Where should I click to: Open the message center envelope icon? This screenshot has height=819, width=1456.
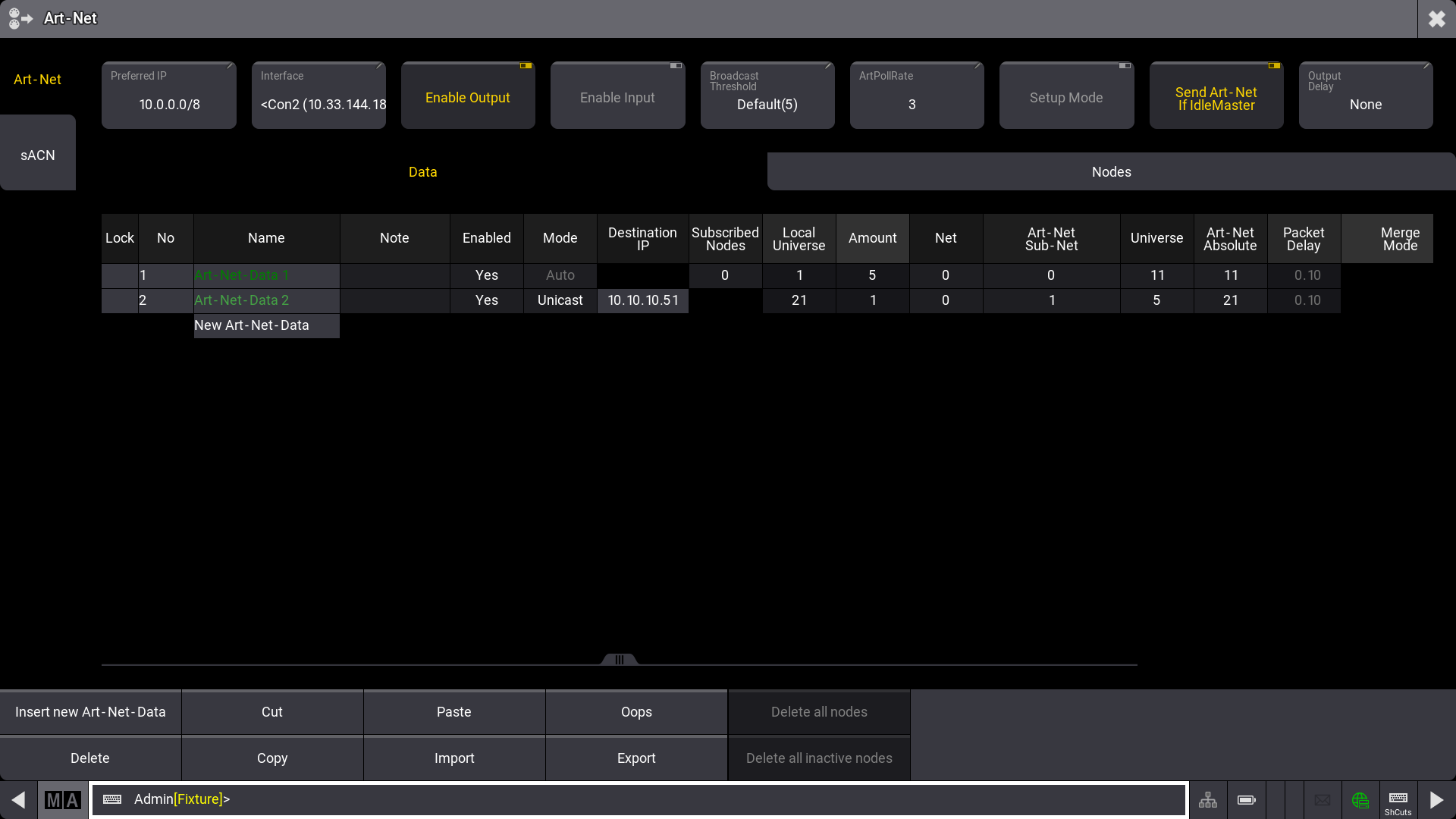(1323, 800)
